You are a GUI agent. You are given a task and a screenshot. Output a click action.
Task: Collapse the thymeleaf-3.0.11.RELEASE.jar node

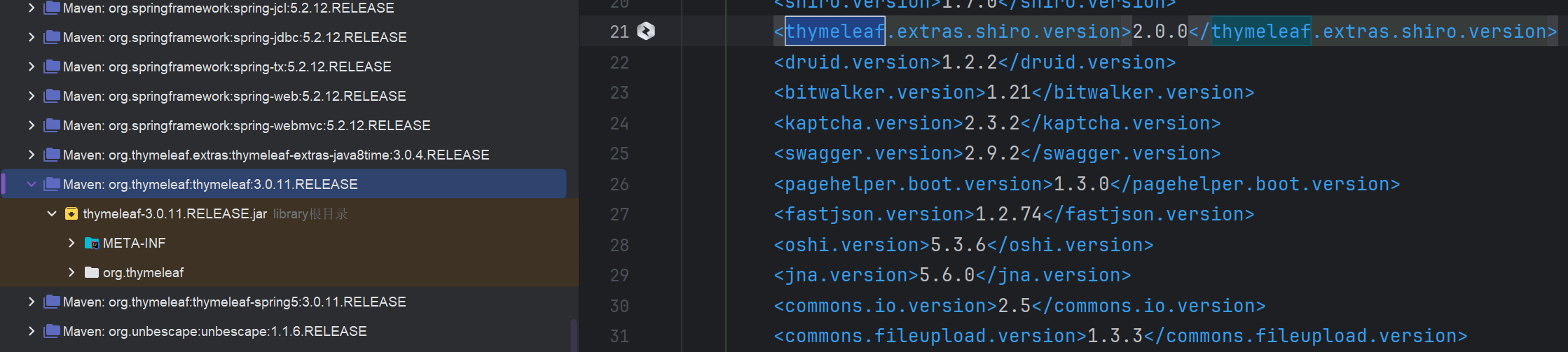tap(52, 213)
